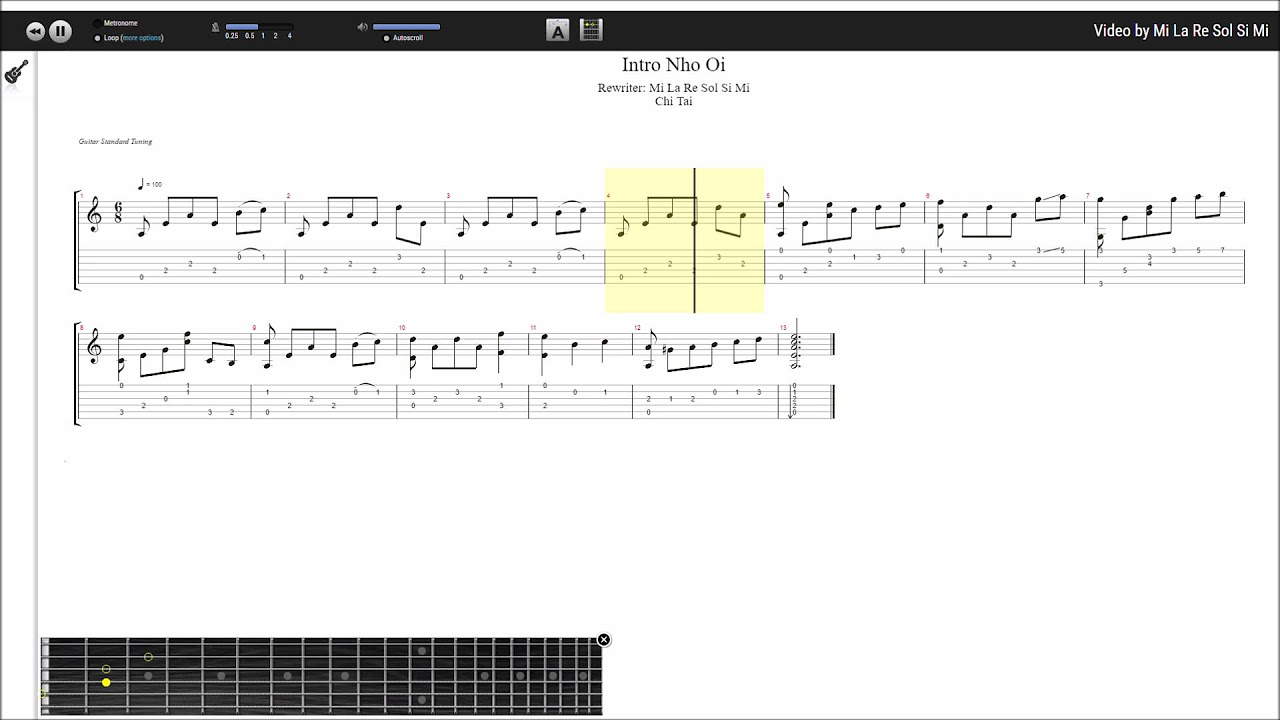The image size is (1280, 720).
Task: Set playback speed to 0.5
Action: 250,36
